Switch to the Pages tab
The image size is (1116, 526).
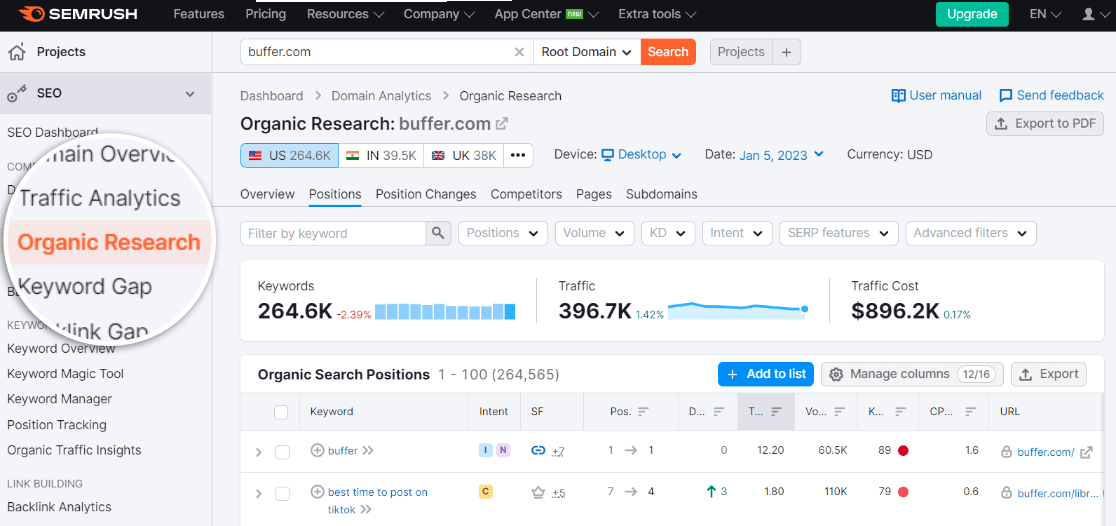(594, 194)
